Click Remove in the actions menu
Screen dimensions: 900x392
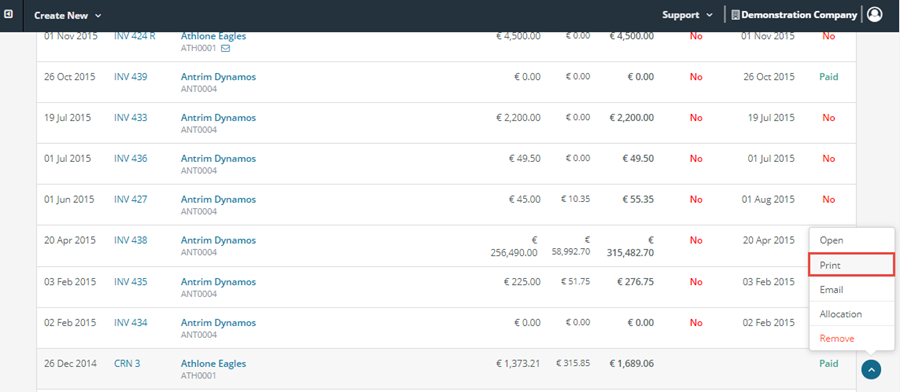click(x=852, y=339)
